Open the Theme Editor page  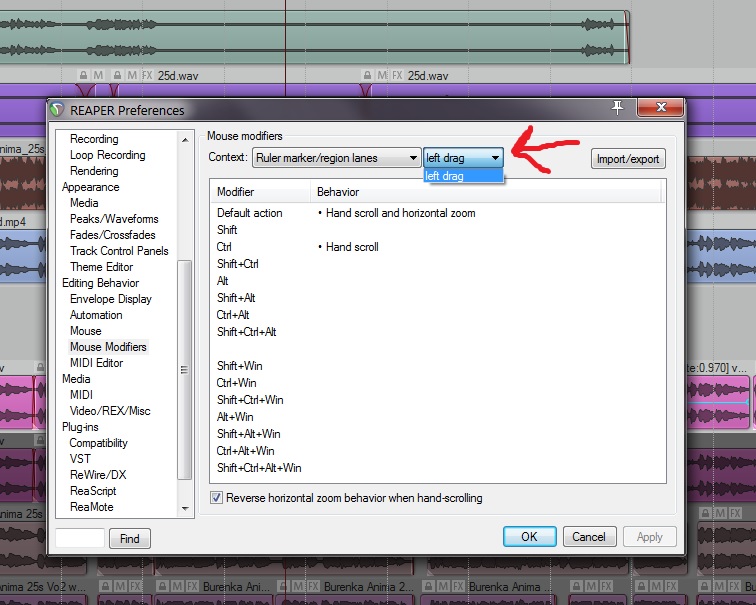coord(102,267)
